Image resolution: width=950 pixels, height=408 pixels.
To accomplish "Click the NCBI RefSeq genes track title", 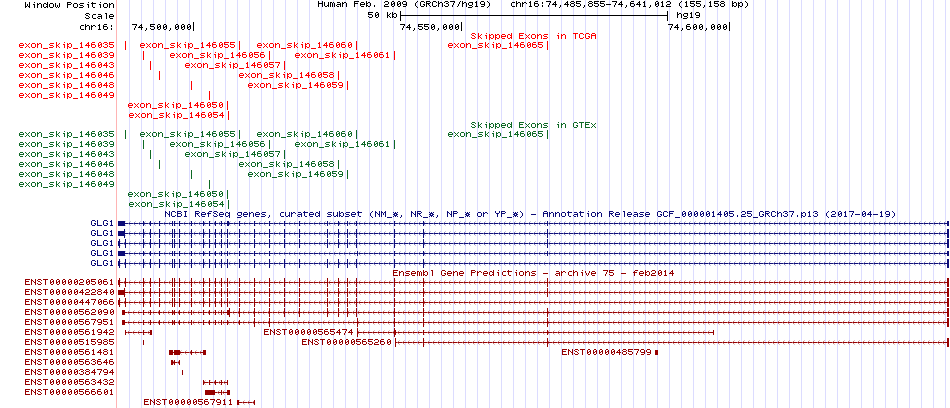I will tap(530, 214).
